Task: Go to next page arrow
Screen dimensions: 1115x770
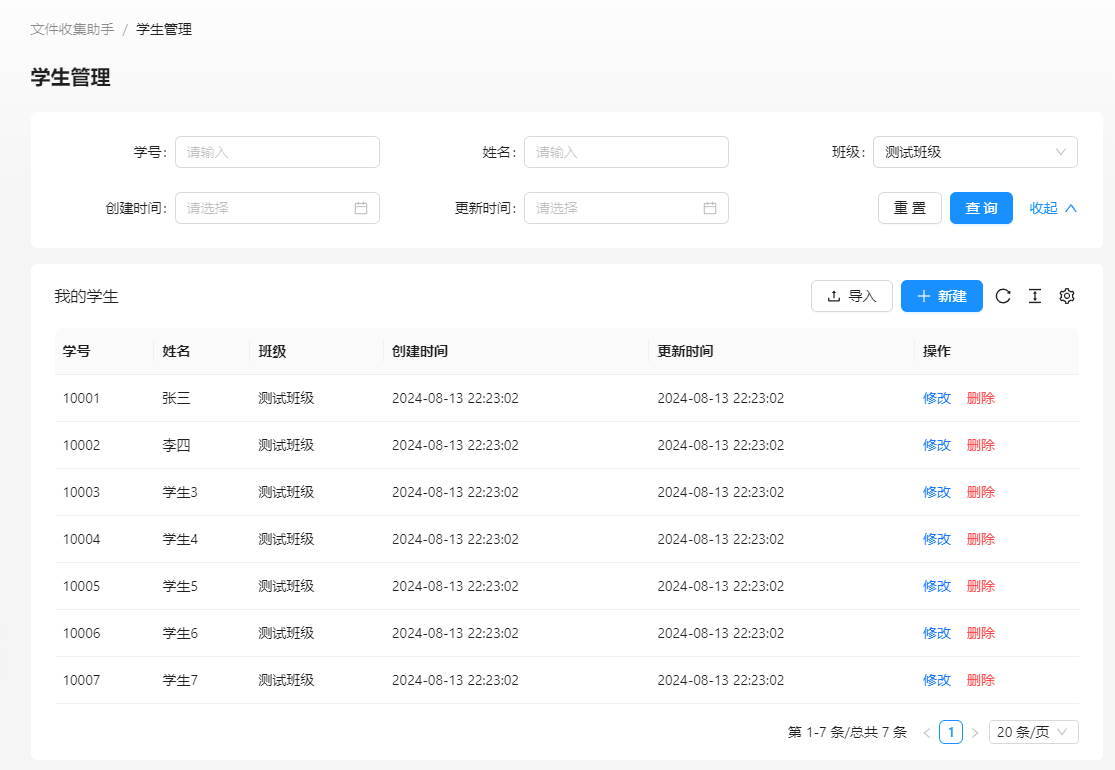Action: pyautogui.click(x=975, y=732)
